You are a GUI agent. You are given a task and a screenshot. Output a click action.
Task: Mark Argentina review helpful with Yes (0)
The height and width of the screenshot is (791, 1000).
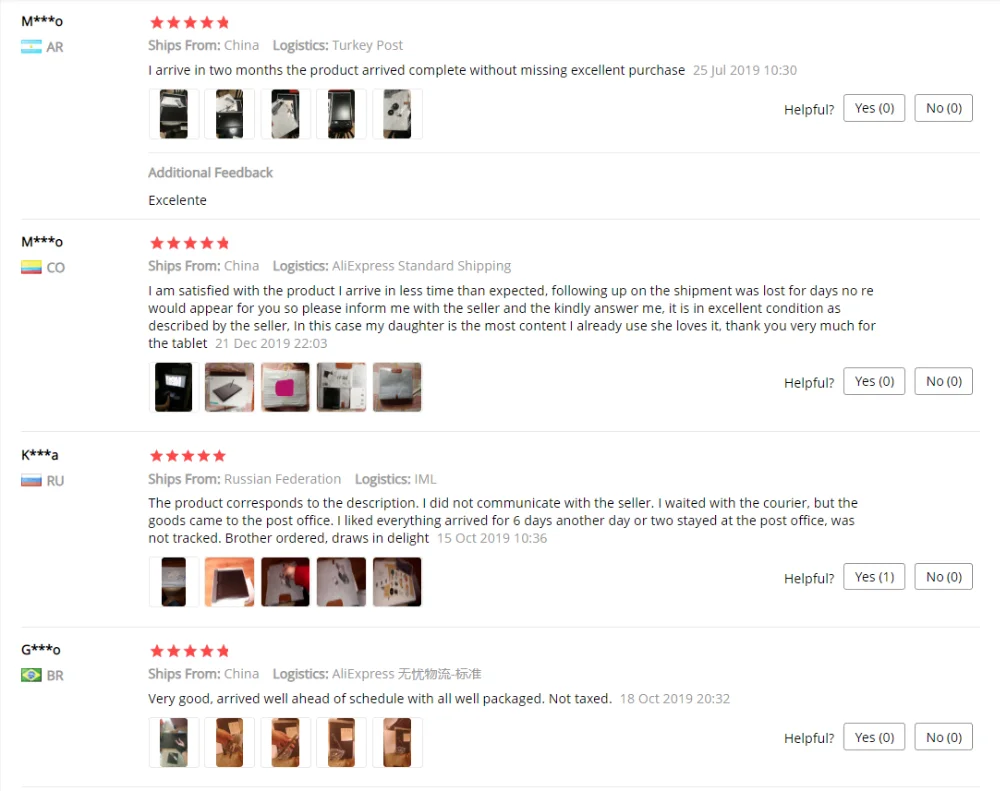[x=874, y=108]
